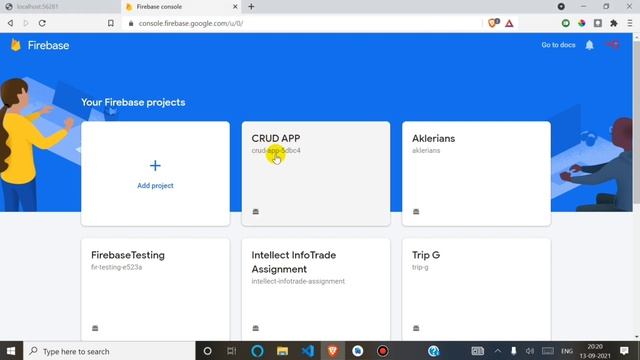Click the square extension icon beside puzzle
Viewport: 640px width, 360px height.
[x=598, y=23]
